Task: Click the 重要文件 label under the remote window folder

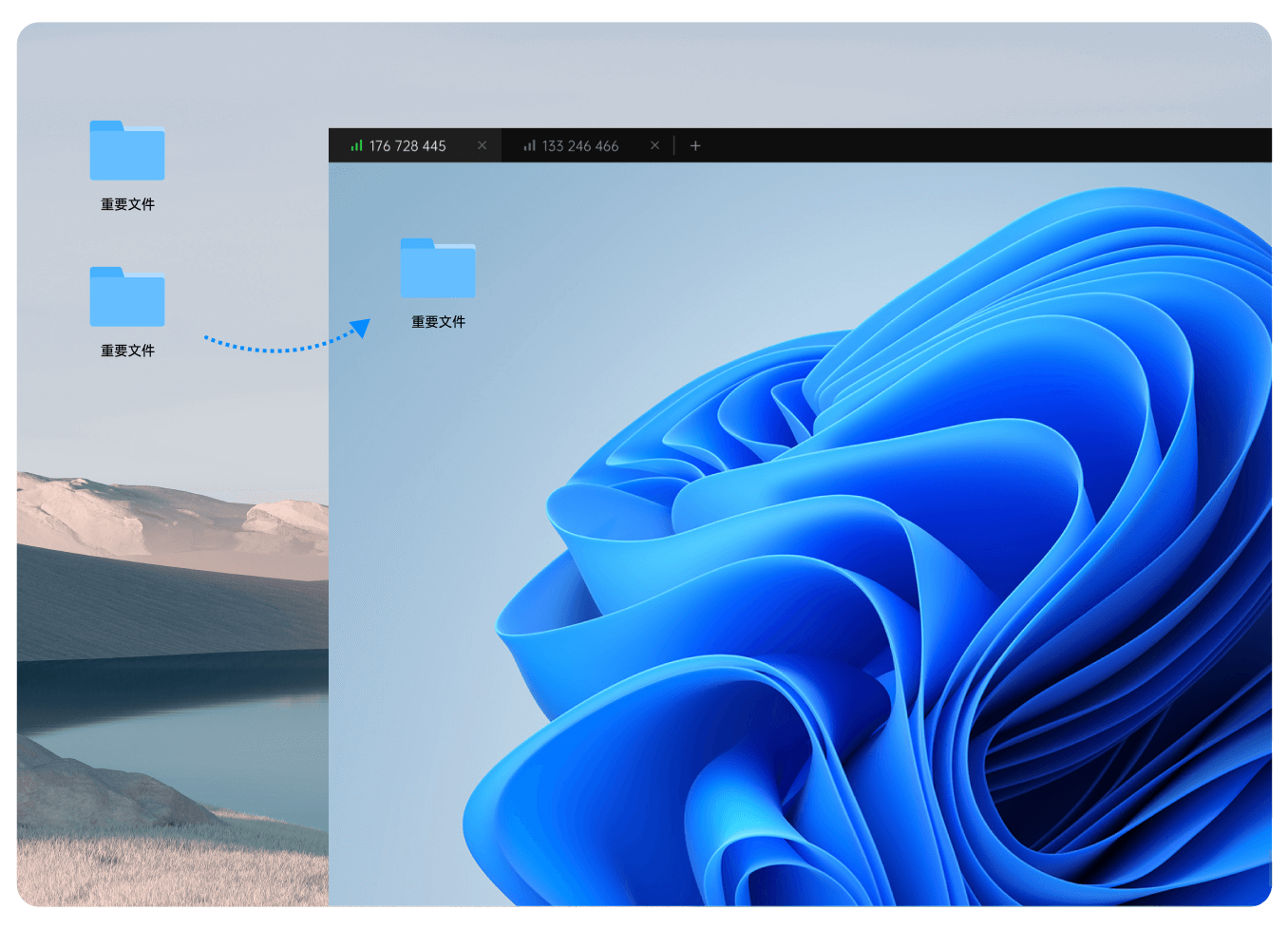Action: coord(438,322)
